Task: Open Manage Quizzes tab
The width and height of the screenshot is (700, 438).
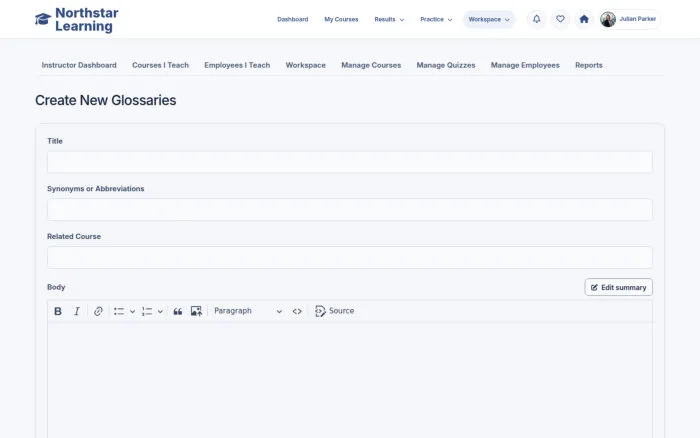Action: (x=446, y=65)
